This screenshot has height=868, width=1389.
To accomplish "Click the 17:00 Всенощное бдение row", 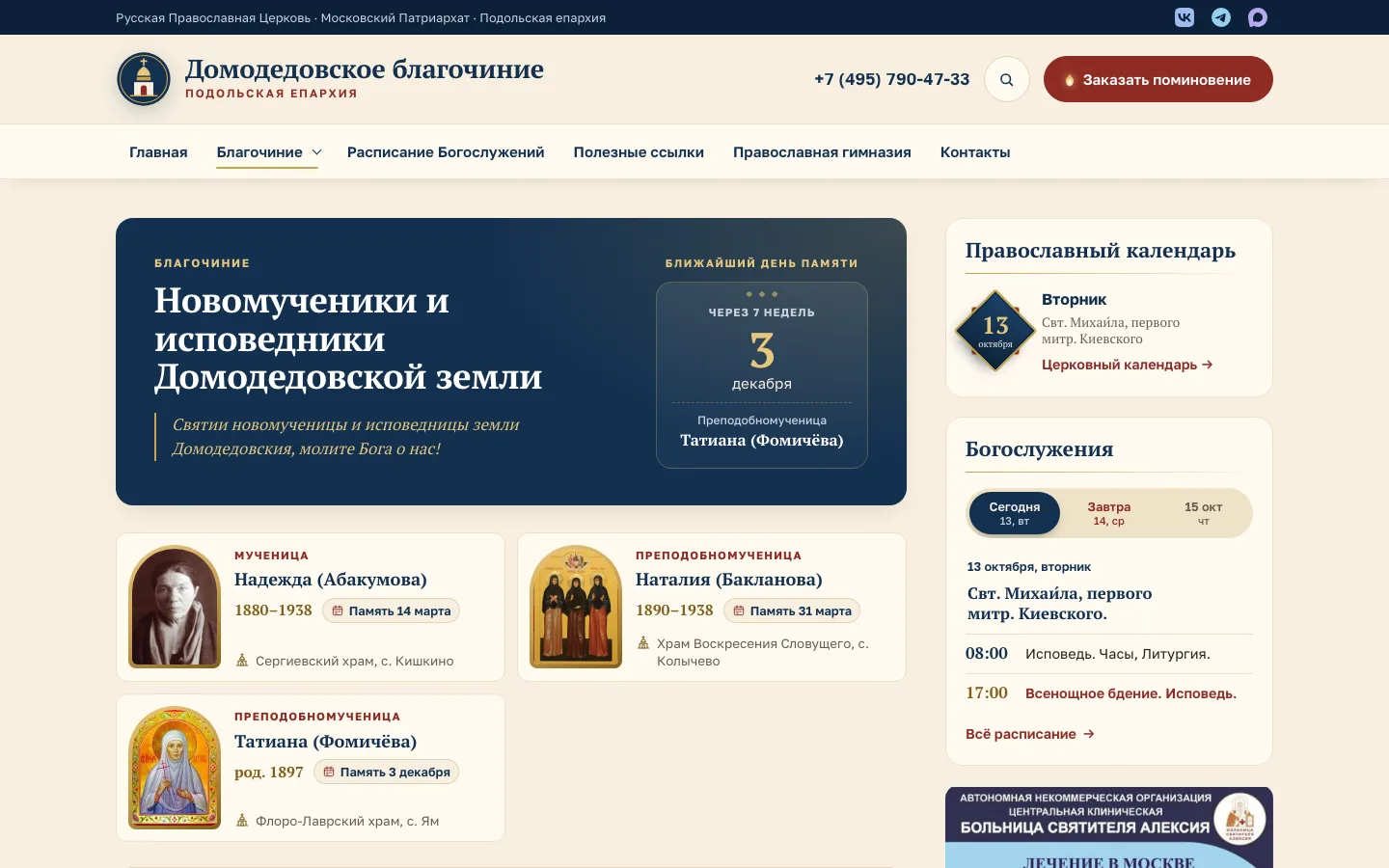I will pos(1109,693).
